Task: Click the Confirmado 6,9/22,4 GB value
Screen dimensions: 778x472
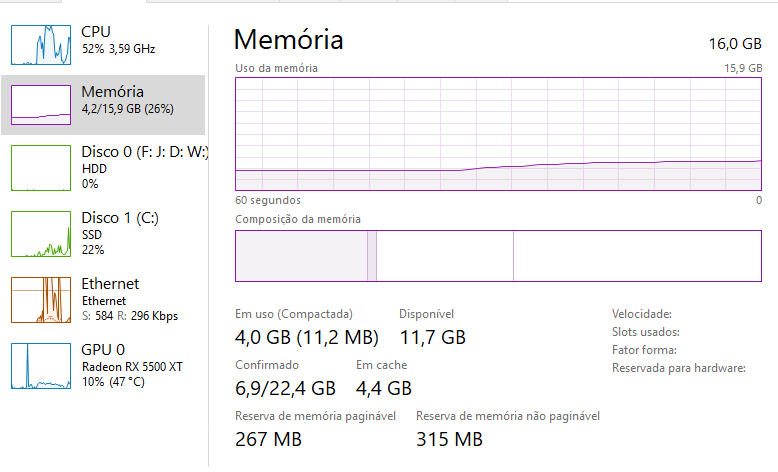Action: pos(285,388)
